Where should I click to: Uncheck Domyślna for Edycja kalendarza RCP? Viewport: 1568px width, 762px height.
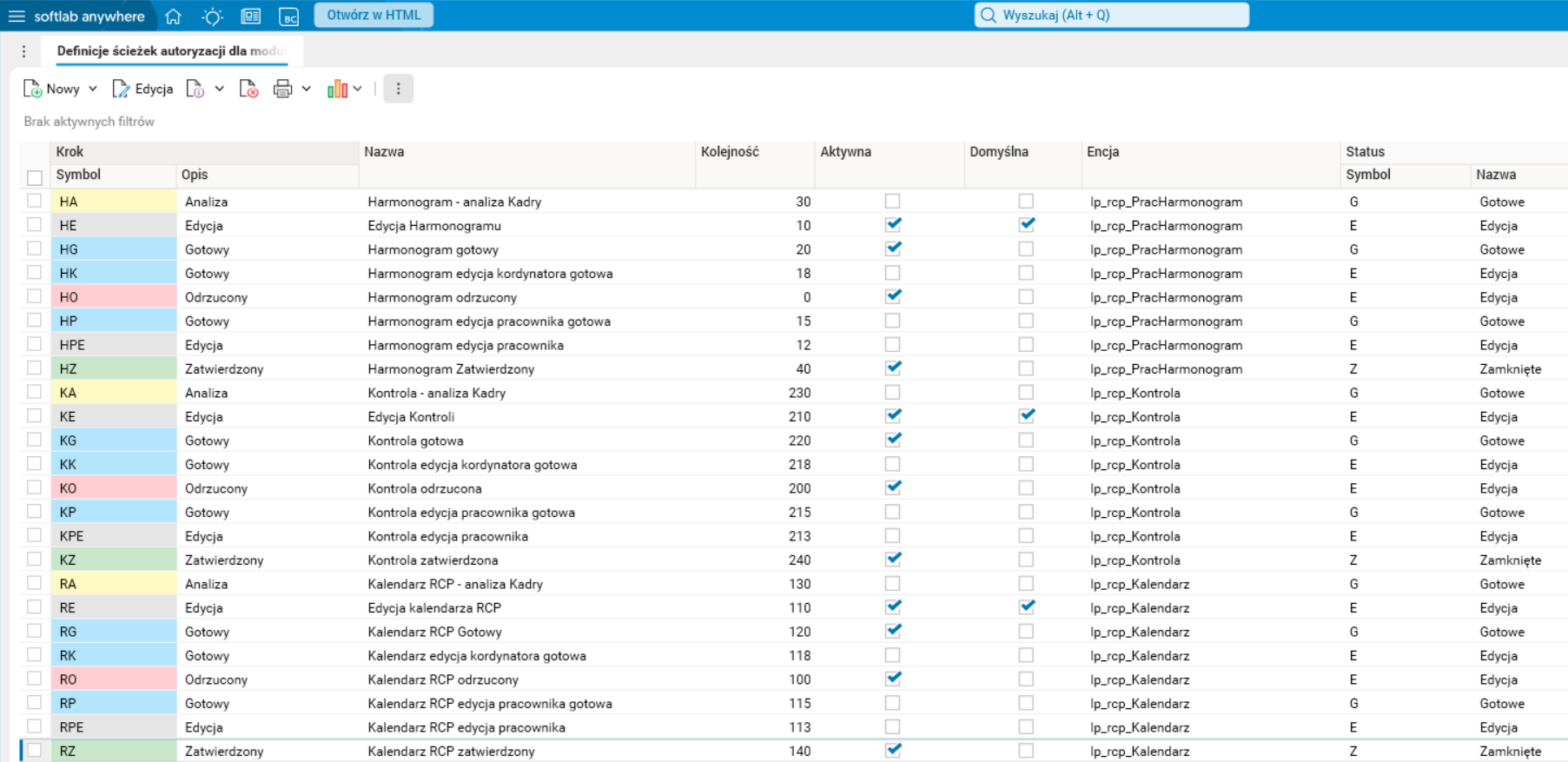1026,606
